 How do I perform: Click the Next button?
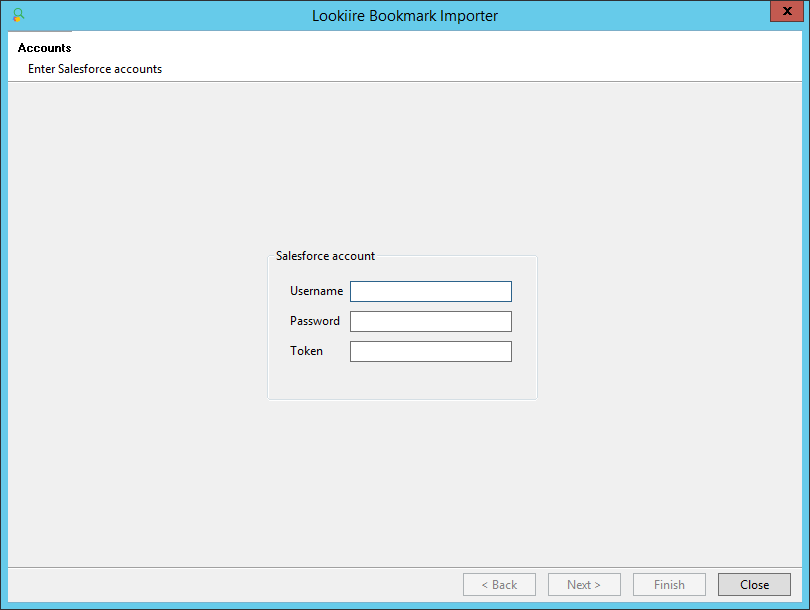tap(584, 584)
